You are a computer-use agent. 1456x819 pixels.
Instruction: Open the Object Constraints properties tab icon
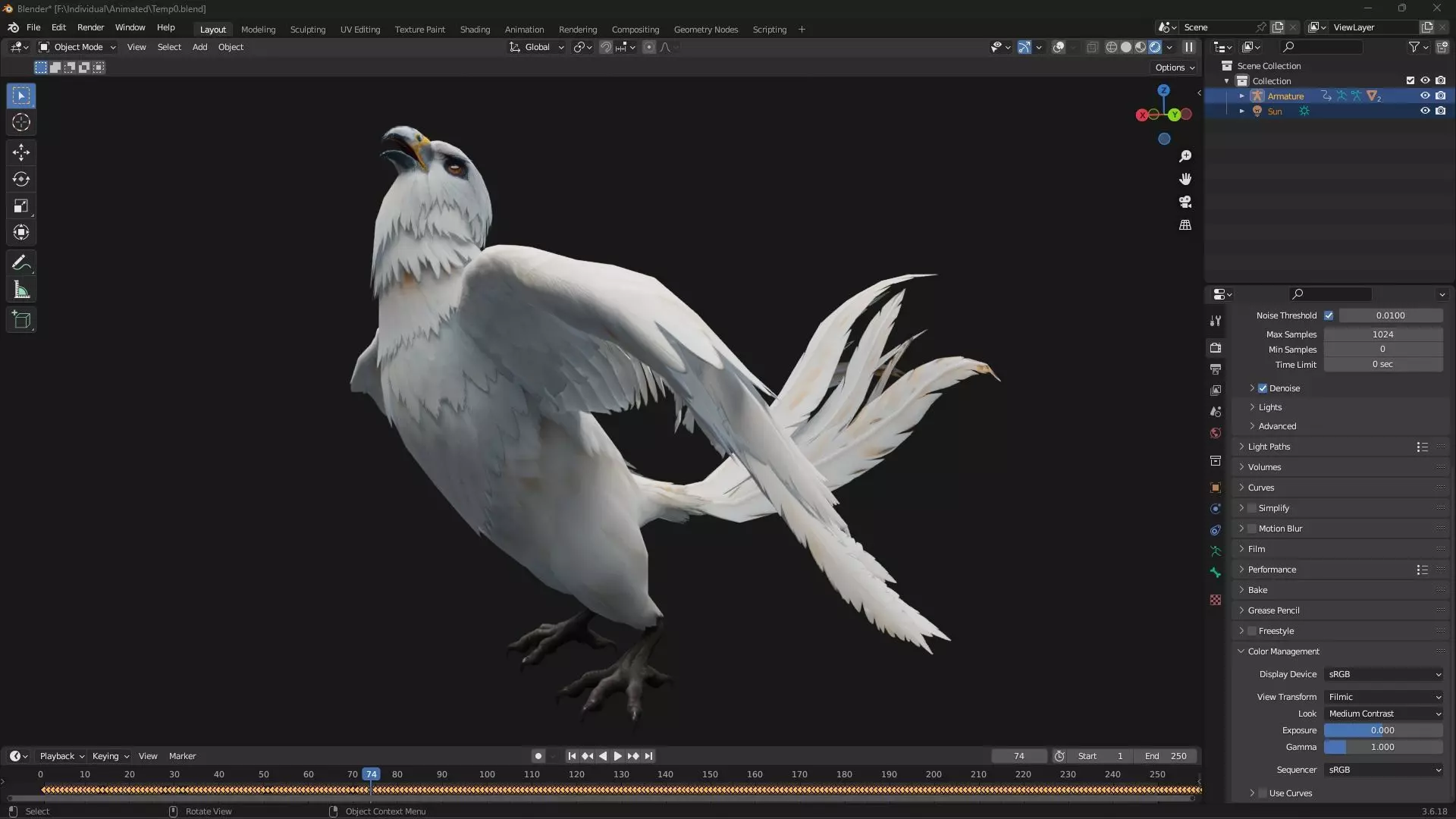pyautogui.click(x=1216, y=530)
